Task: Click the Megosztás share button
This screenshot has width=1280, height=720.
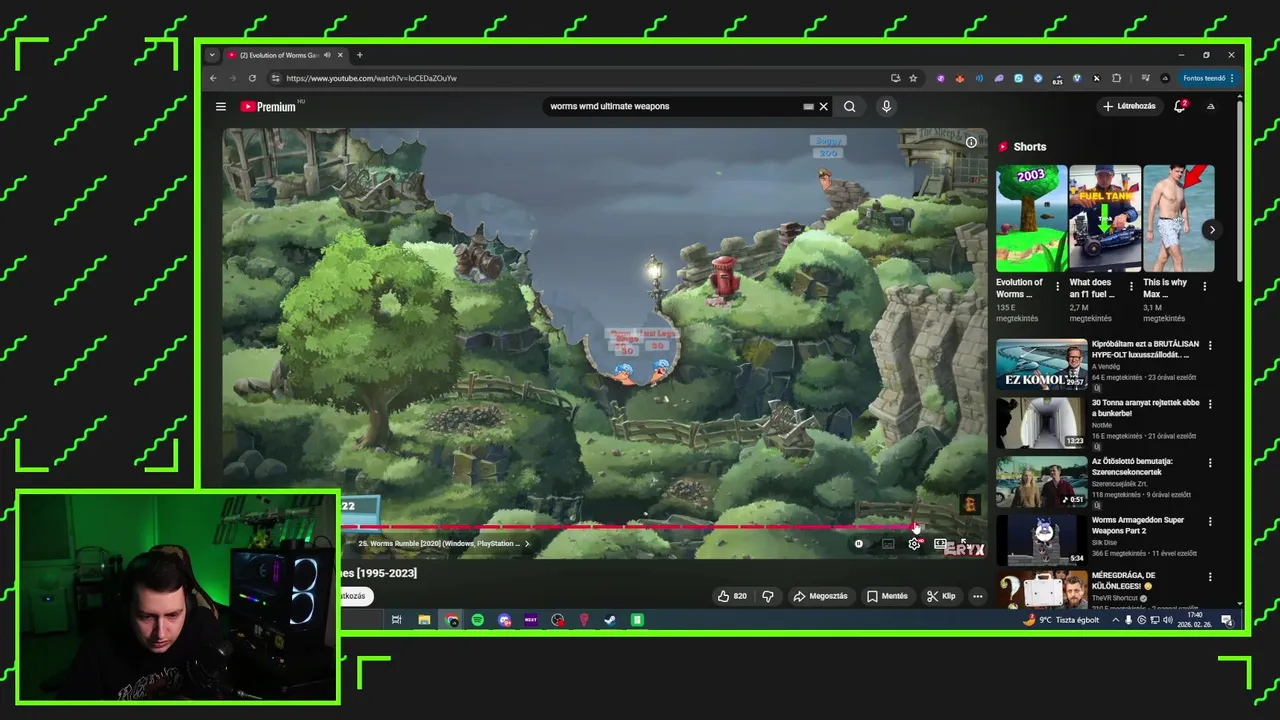Action: [820, 596]
